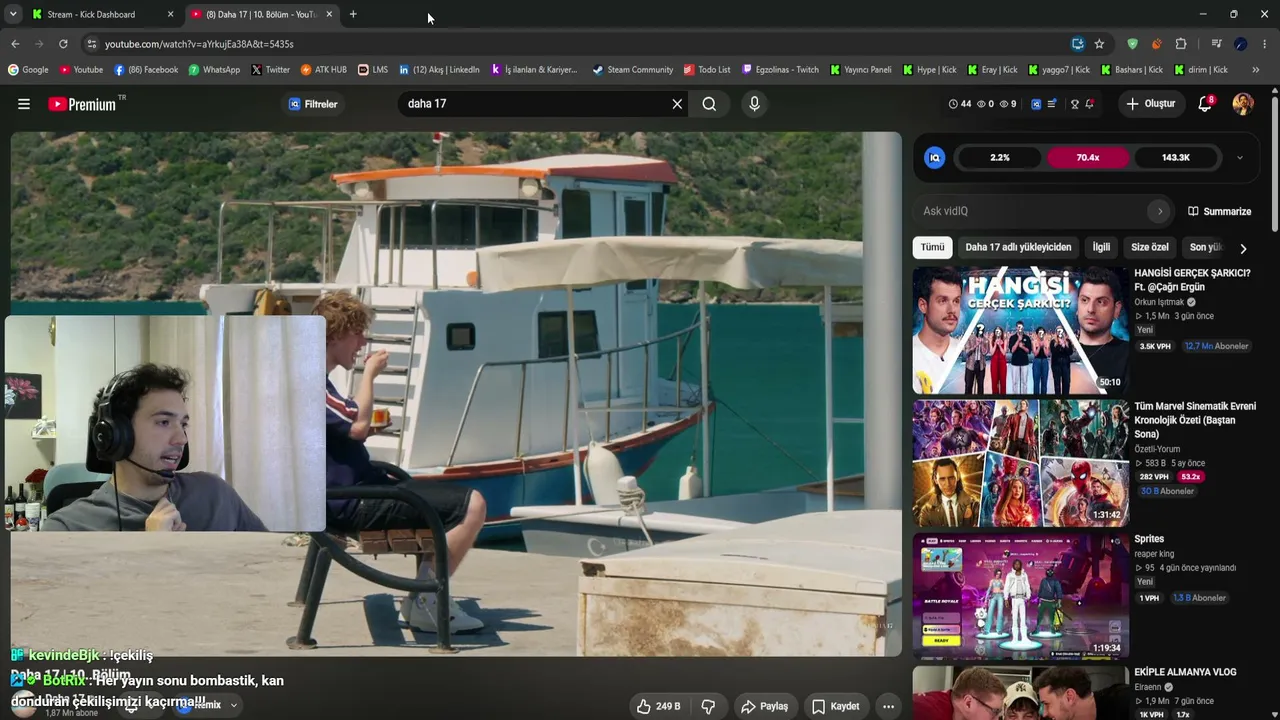Submit Ask vidIQ arrow button
Image resolution: width=1280 pixels, height=720 pixels.
(1160, 211)
